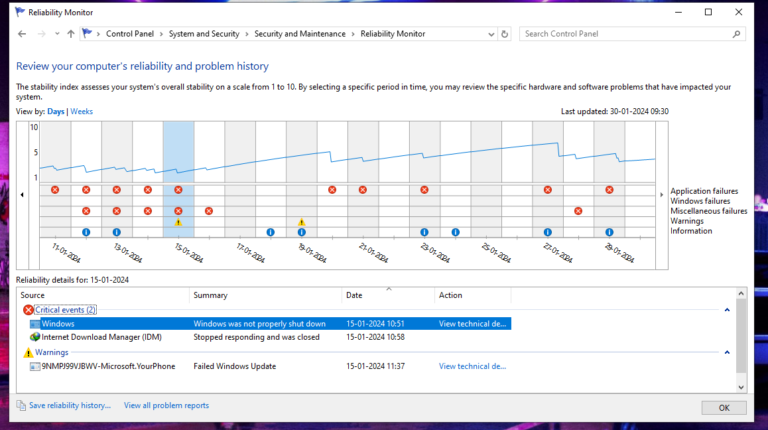Expand breadcrumb arrow before Control Panel
Screen dimensions: 768x430
pos(98,34)
